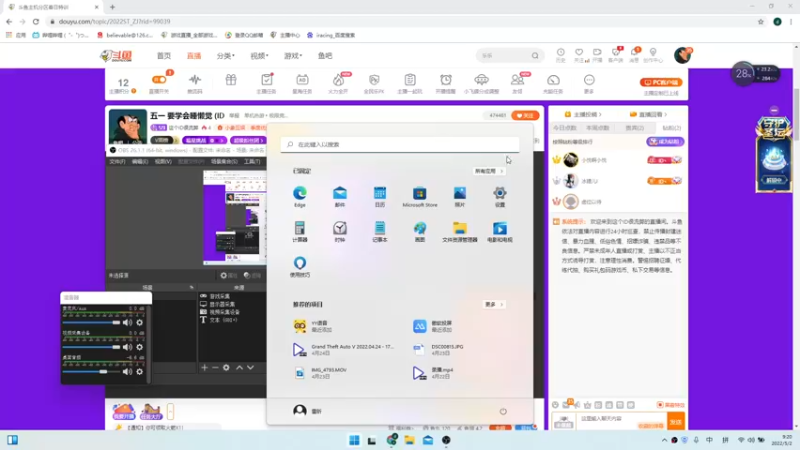Adjust third mixer channel volume slider
Viewport: 800px width, 450px height.
tap(91, 371)
